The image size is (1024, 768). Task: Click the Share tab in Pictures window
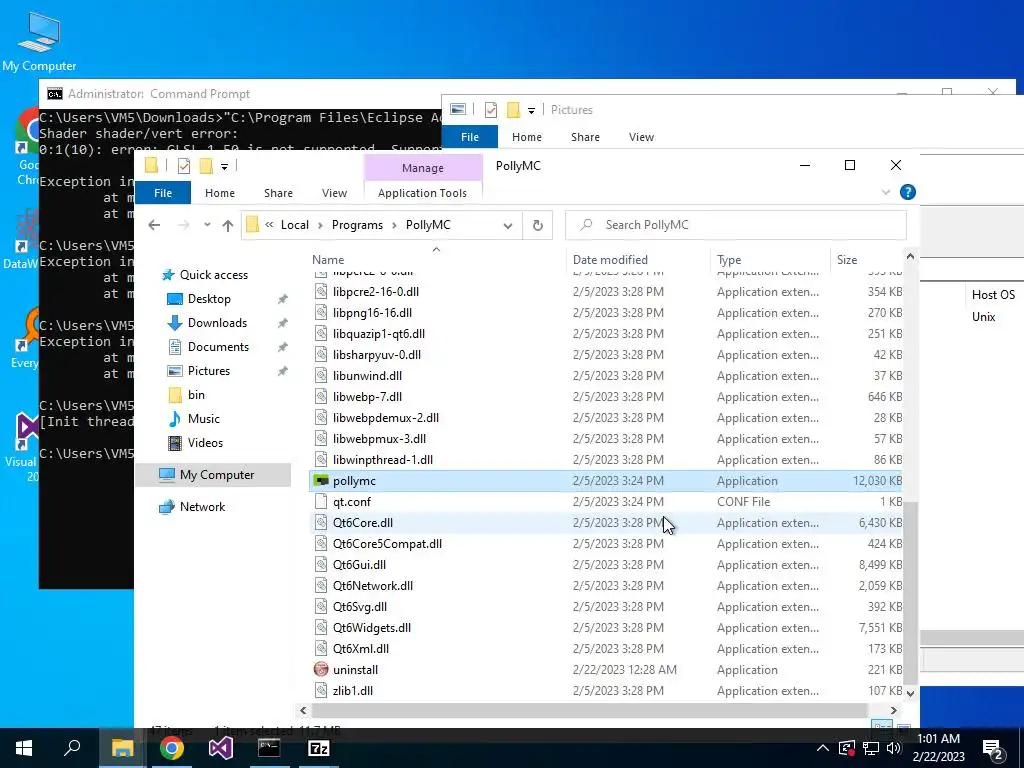(x=585, y=136)
